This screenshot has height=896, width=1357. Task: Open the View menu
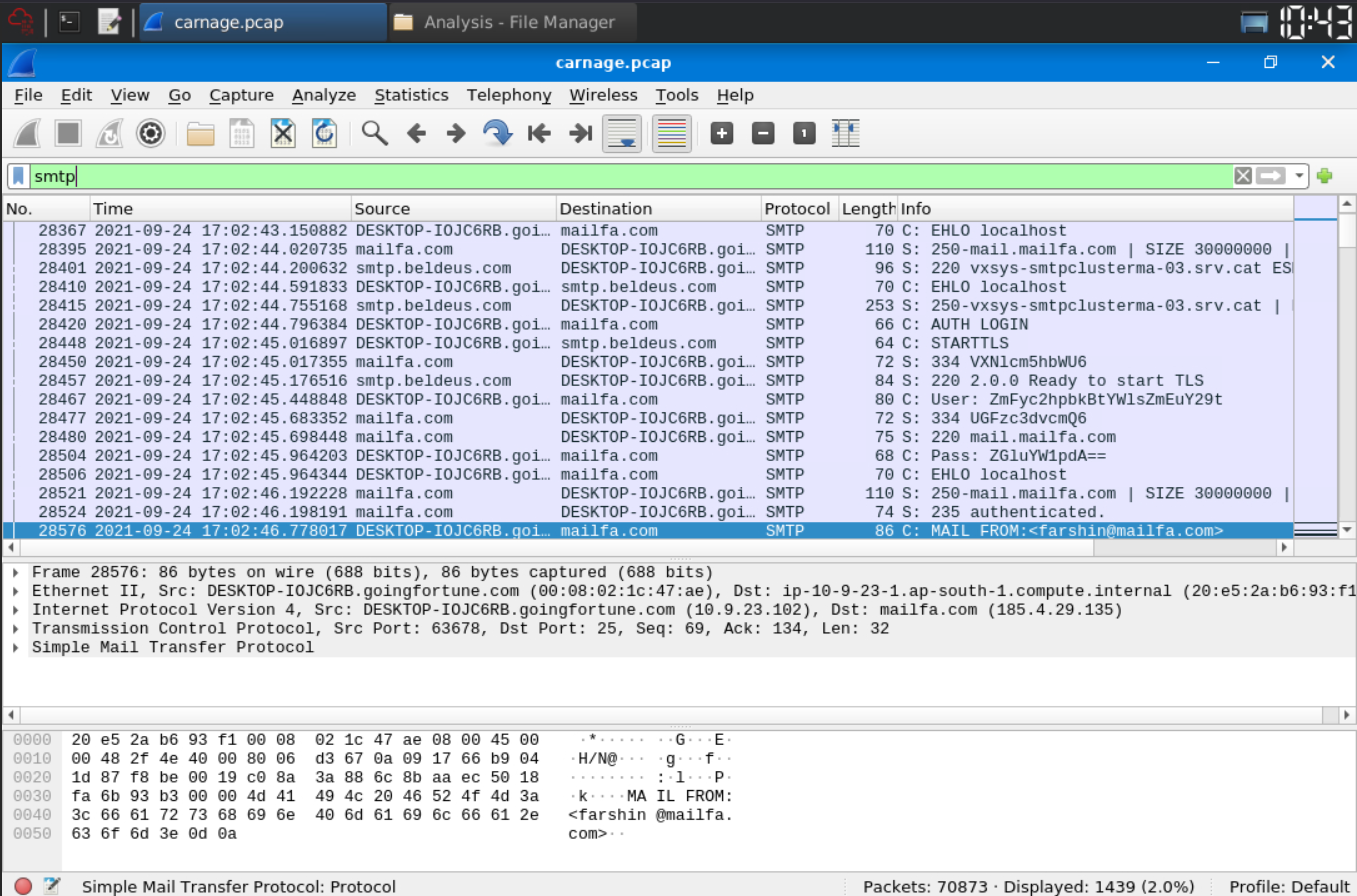tap(130, 95)
